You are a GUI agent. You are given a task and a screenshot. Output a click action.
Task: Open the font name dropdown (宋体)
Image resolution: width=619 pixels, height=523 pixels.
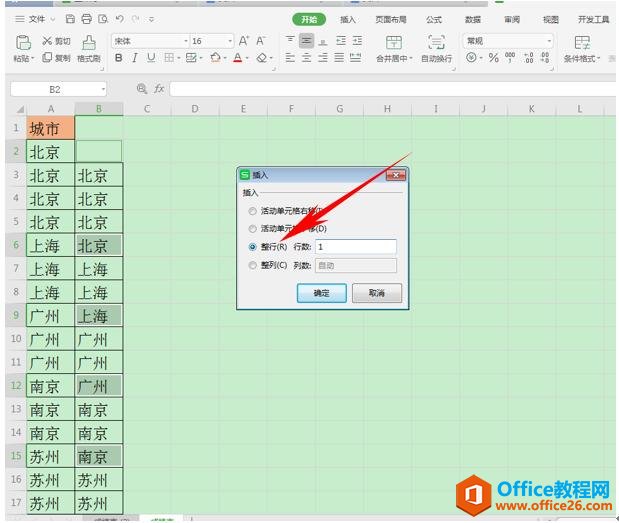(x=186, y=41)
